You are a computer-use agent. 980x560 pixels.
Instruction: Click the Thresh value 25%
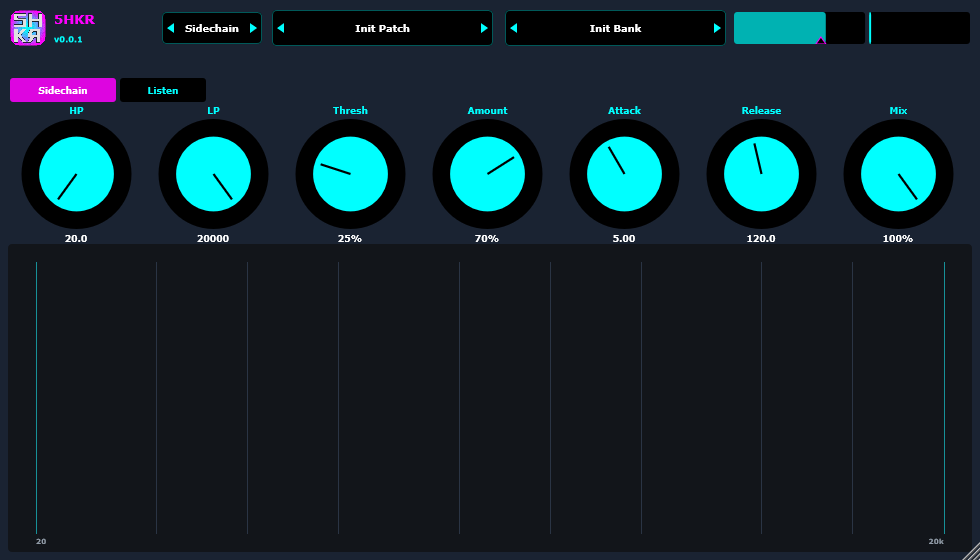350,238
